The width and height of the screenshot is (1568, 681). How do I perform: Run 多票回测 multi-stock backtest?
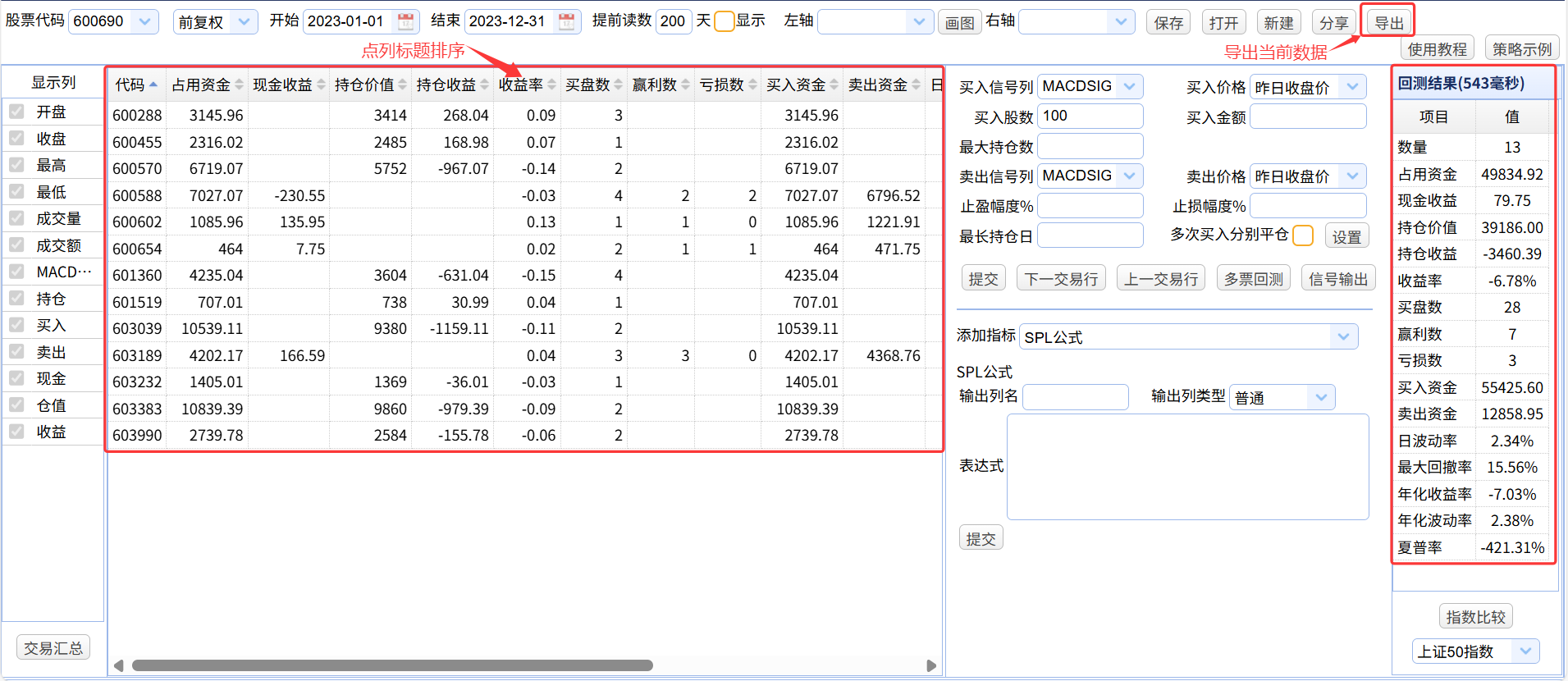point(1253,279)
